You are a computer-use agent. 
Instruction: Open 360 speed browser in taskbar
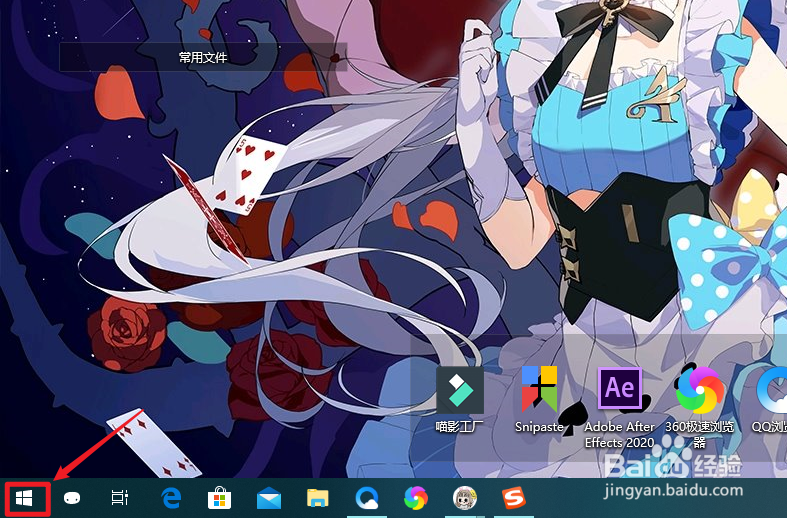[416, 498]
